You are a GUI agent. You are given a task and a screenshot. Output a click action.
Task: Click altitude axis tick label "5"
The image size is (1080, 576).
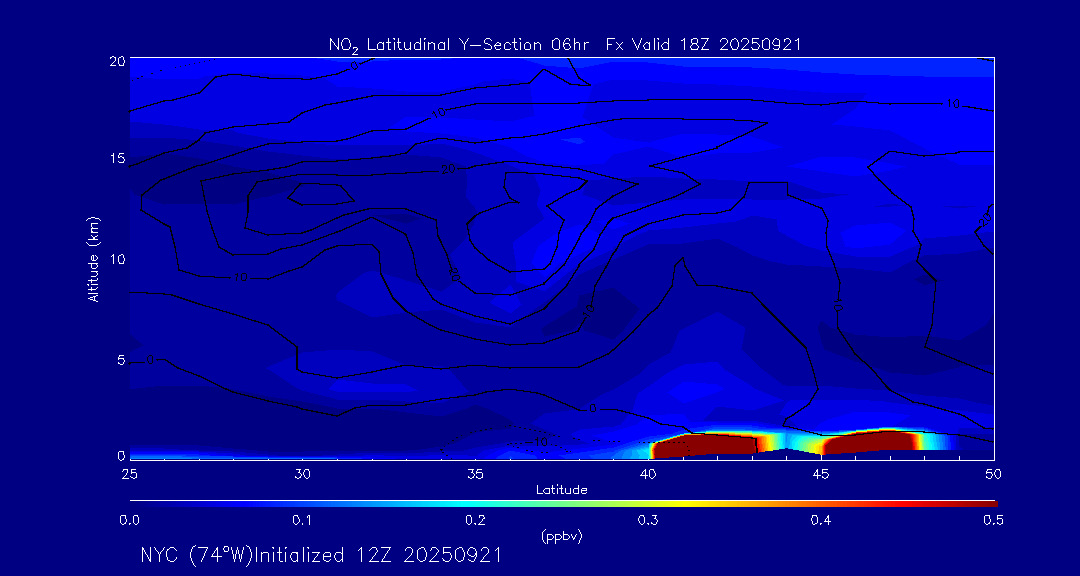point(121,360)
